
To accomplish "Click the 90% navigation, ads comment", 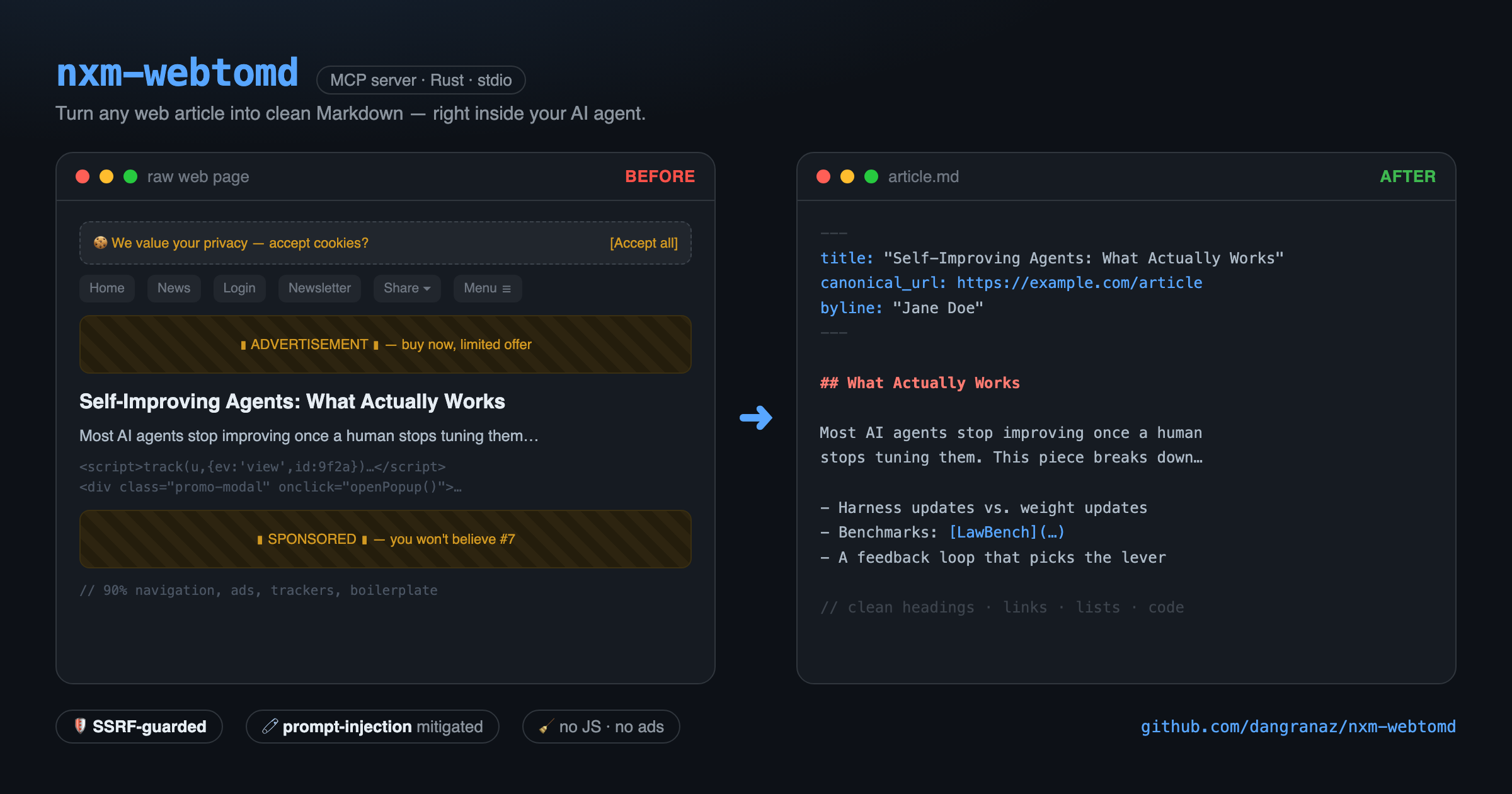I will (258, 590).
